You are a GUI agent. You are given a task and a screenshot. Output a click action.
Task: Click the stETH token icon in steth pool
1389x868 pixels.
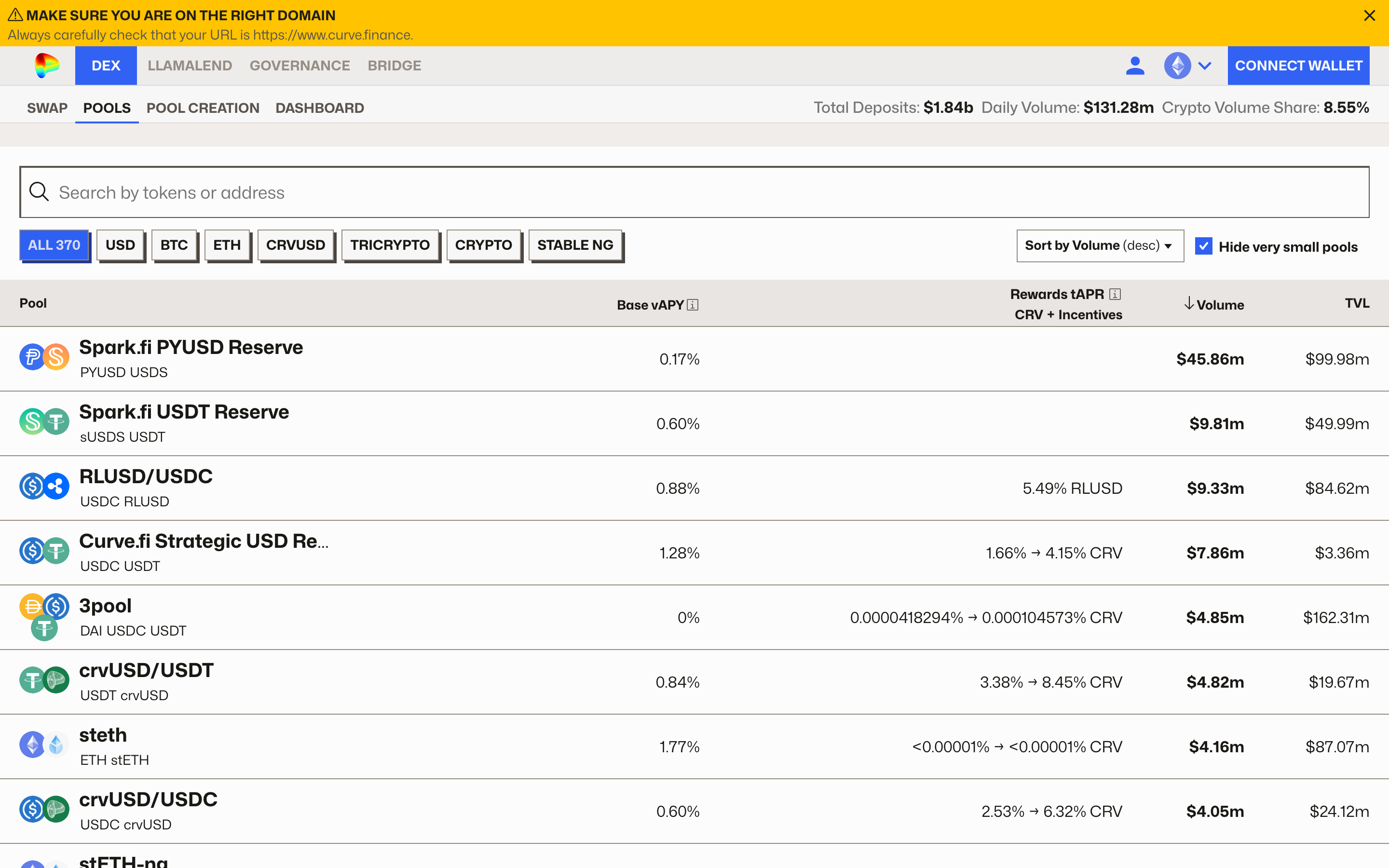(57, 745)
